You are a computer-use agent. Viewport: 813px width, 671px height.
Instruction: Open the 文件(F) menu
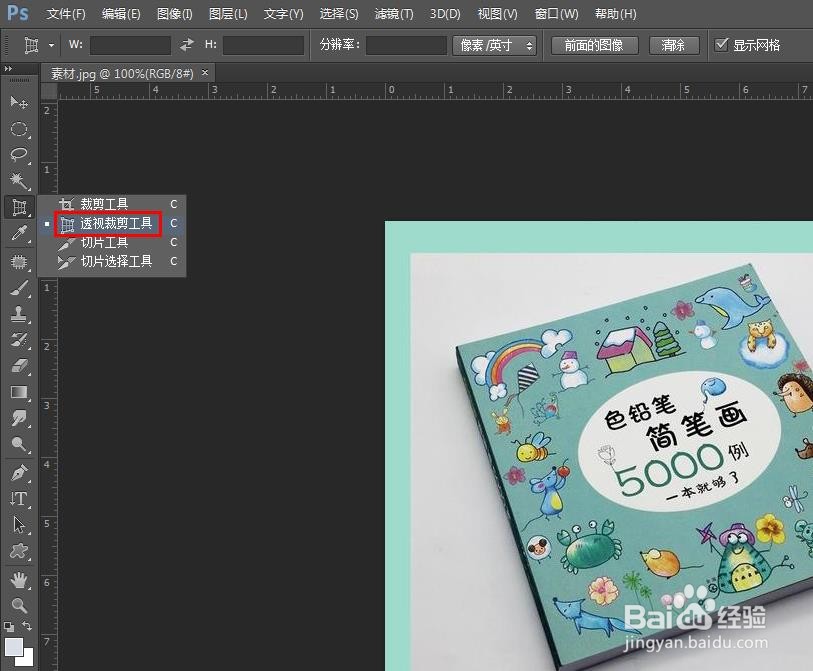click(x=66, y=14)
